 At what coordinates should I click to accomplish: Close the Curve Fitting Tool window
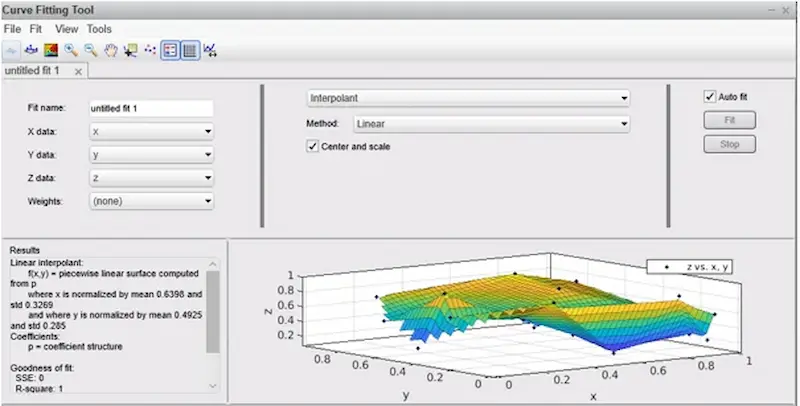pyautogui.click(x=786, y=10)
